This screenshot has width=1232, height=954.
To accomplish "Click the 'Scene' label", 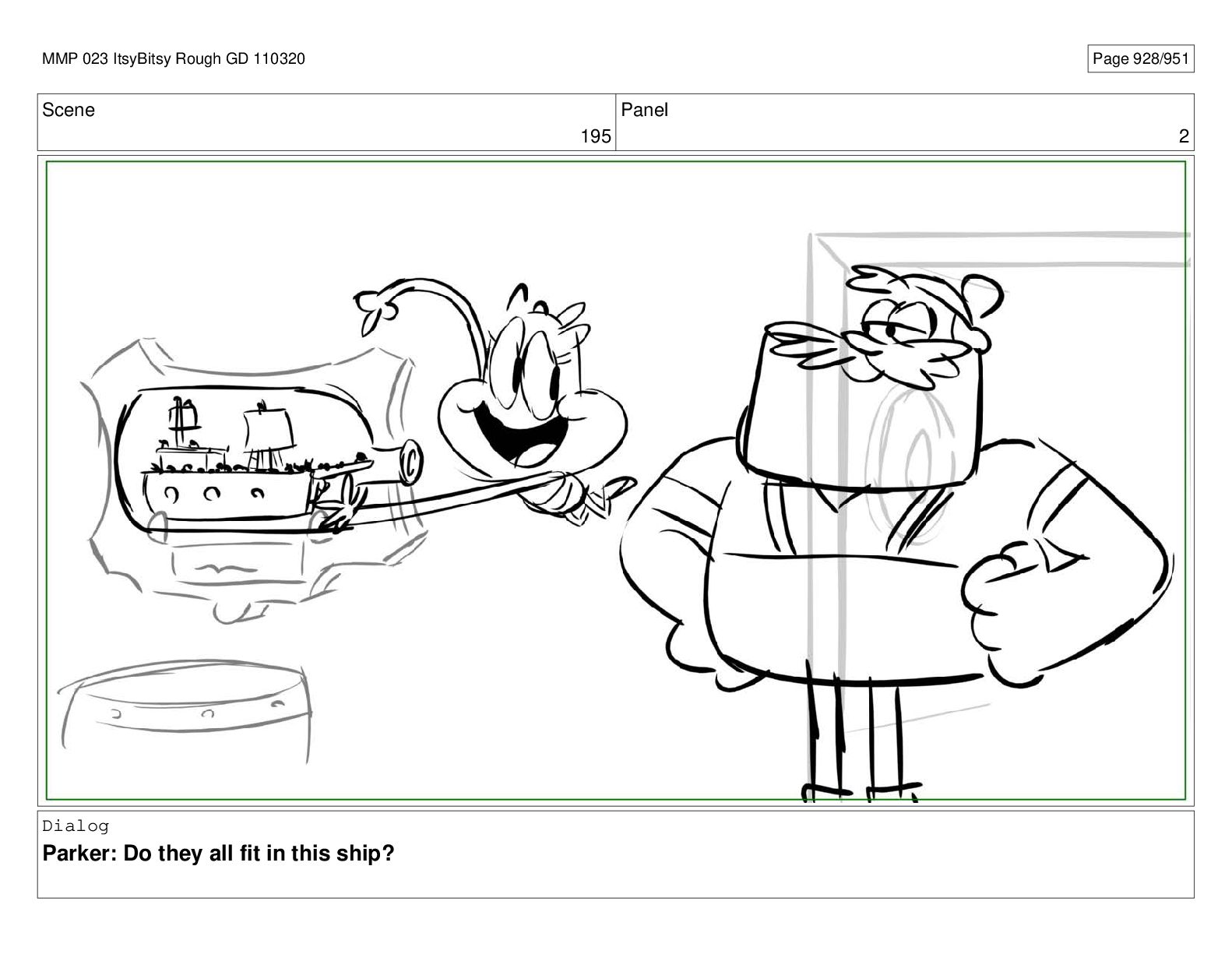I will click(69, 110).
